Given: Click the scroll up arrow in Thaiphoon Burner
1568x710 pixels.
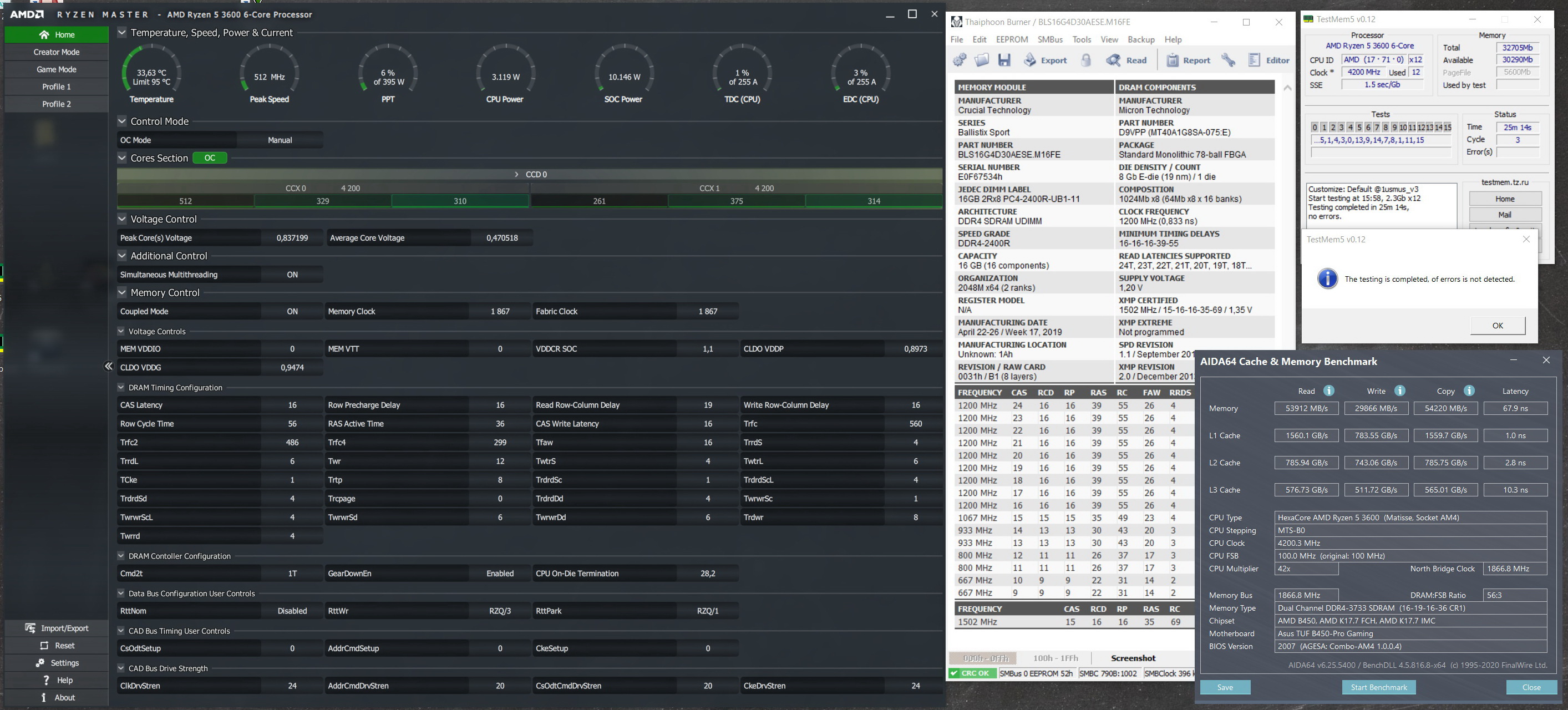Looking at the screenshot, I should pos(1287,88).
